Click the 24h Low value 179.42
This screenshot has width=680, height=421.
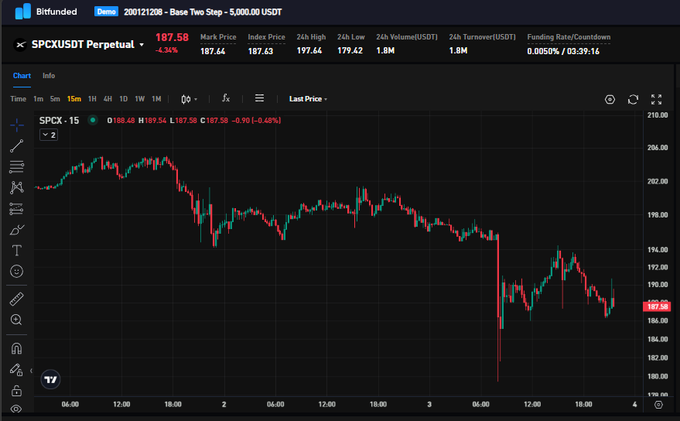pos(350,51)
